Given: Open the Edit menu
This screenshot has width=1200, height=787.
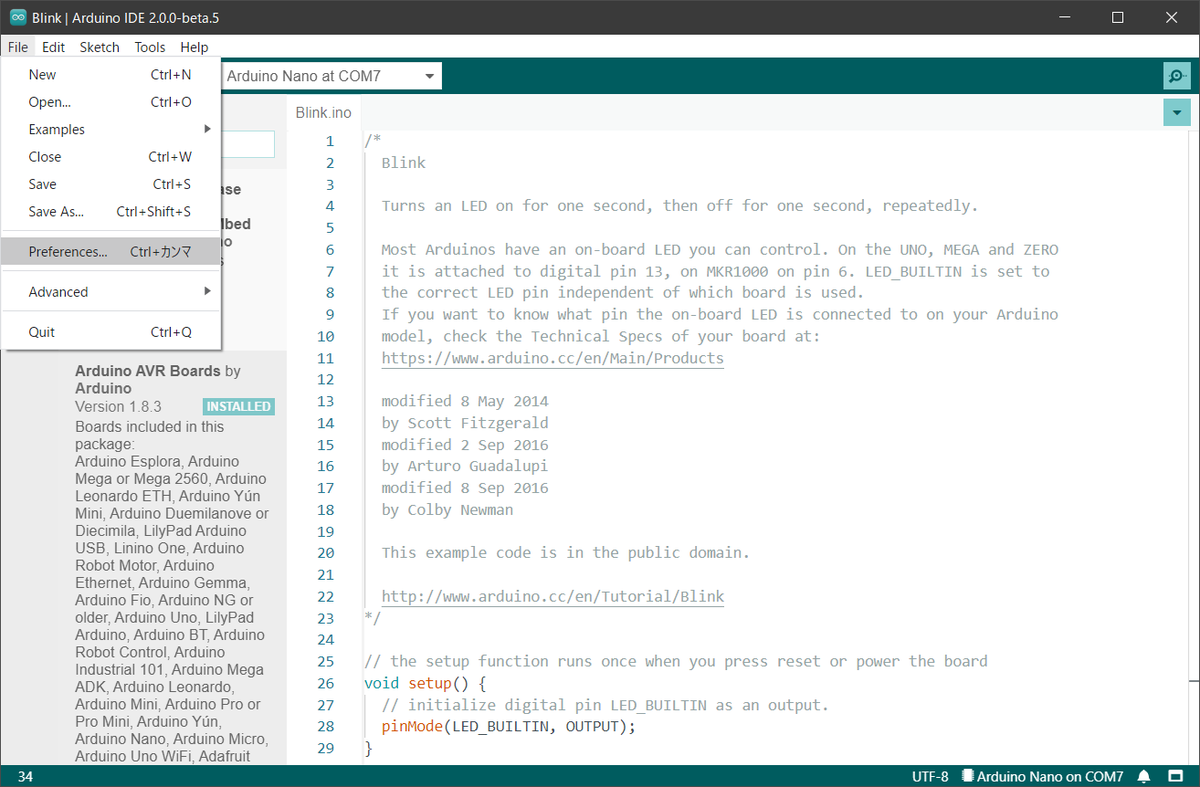Looking at the screenshot, I should [x=53, y=47].
